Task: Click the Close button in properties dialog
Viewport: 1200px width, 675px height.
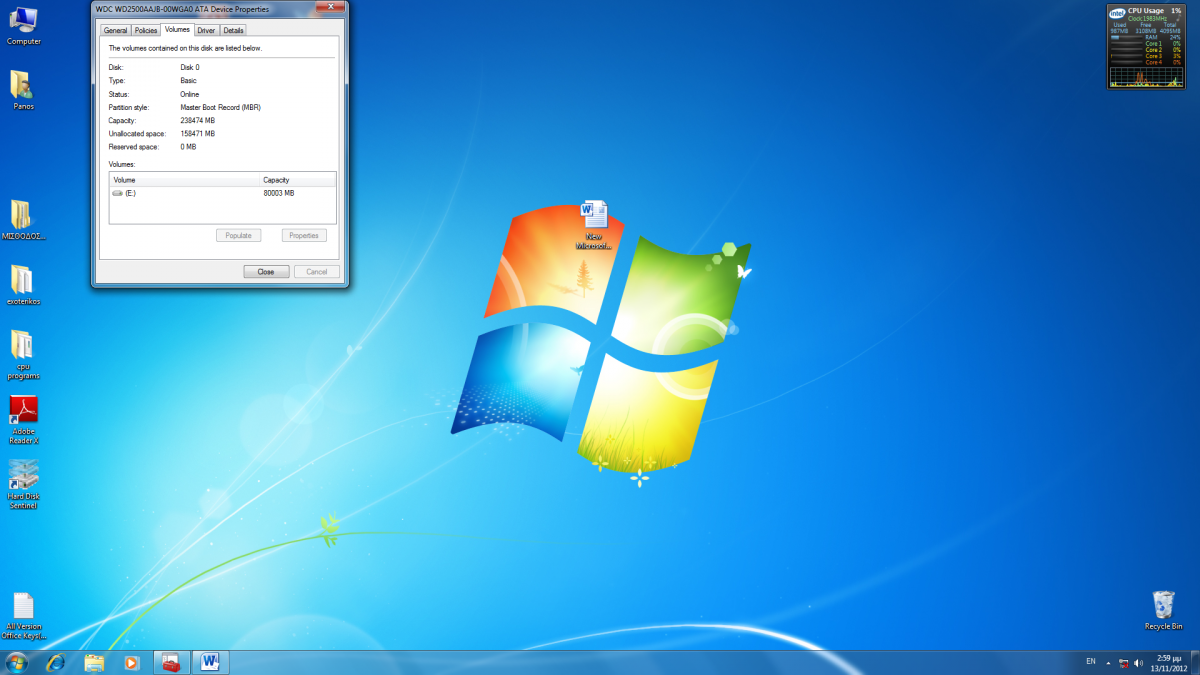Action: point(266,272)
